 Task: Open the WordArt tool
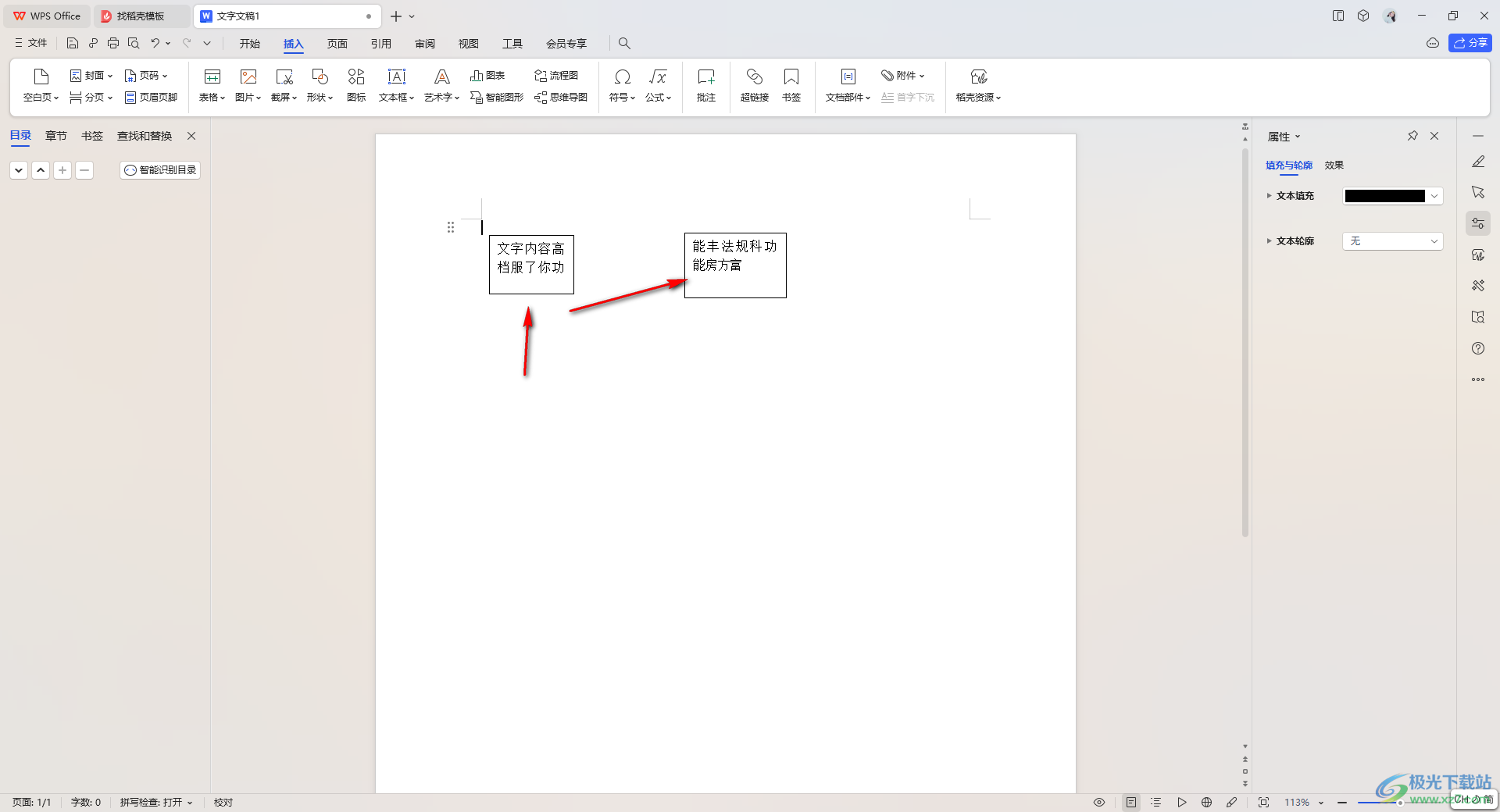441,86
